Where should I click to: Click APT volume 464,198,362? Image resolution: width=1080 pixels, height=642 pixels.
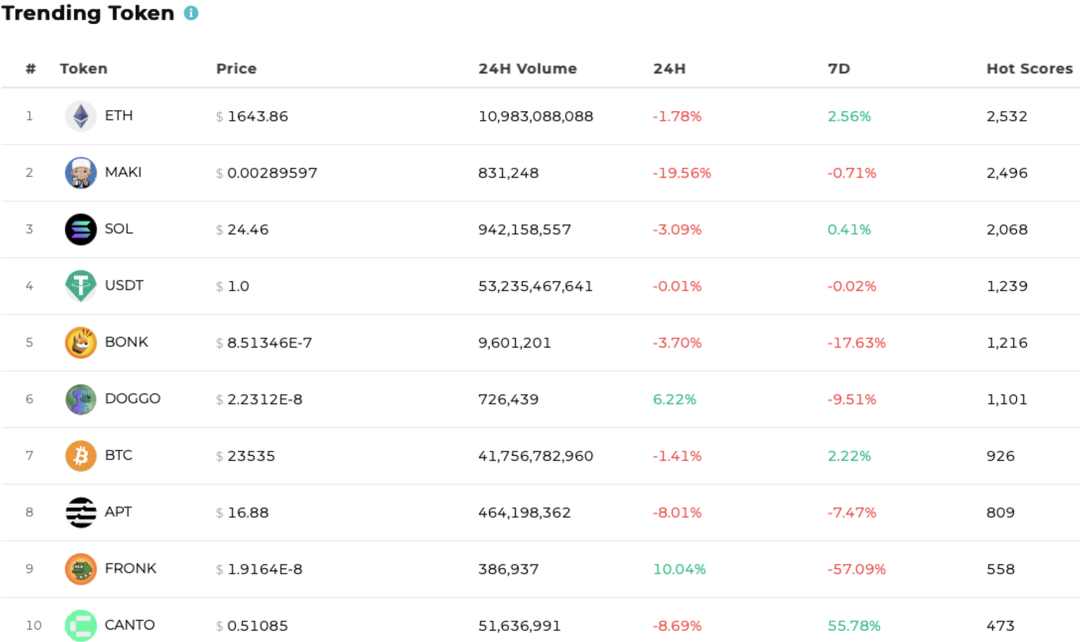(524, 512)
